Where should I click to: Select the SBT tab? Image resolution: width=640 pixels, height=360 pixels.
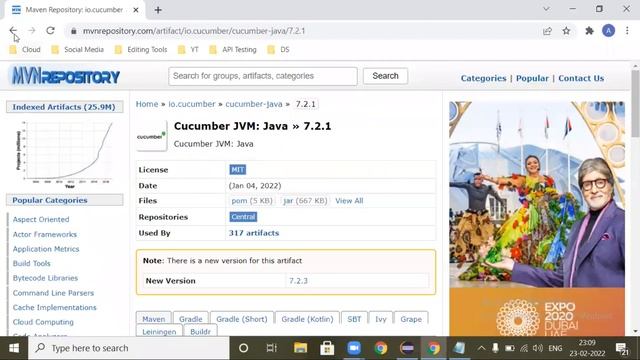click(354, 319)
